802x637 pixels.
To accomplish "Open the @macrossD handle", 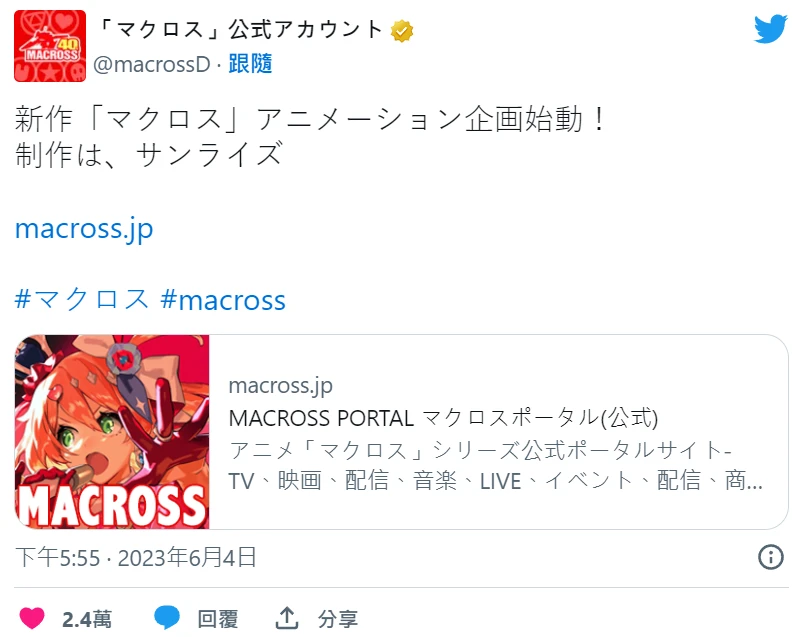I will (152, 64).
